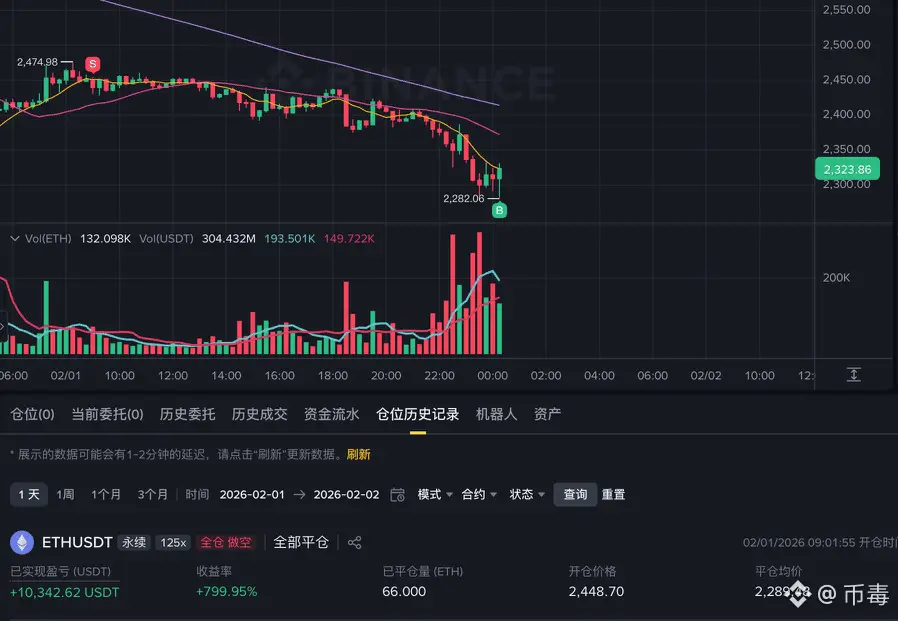Viewport: 898px width, 621px height.
Task: Click the 全仓 做空 cross short badge
Action: 226,543
